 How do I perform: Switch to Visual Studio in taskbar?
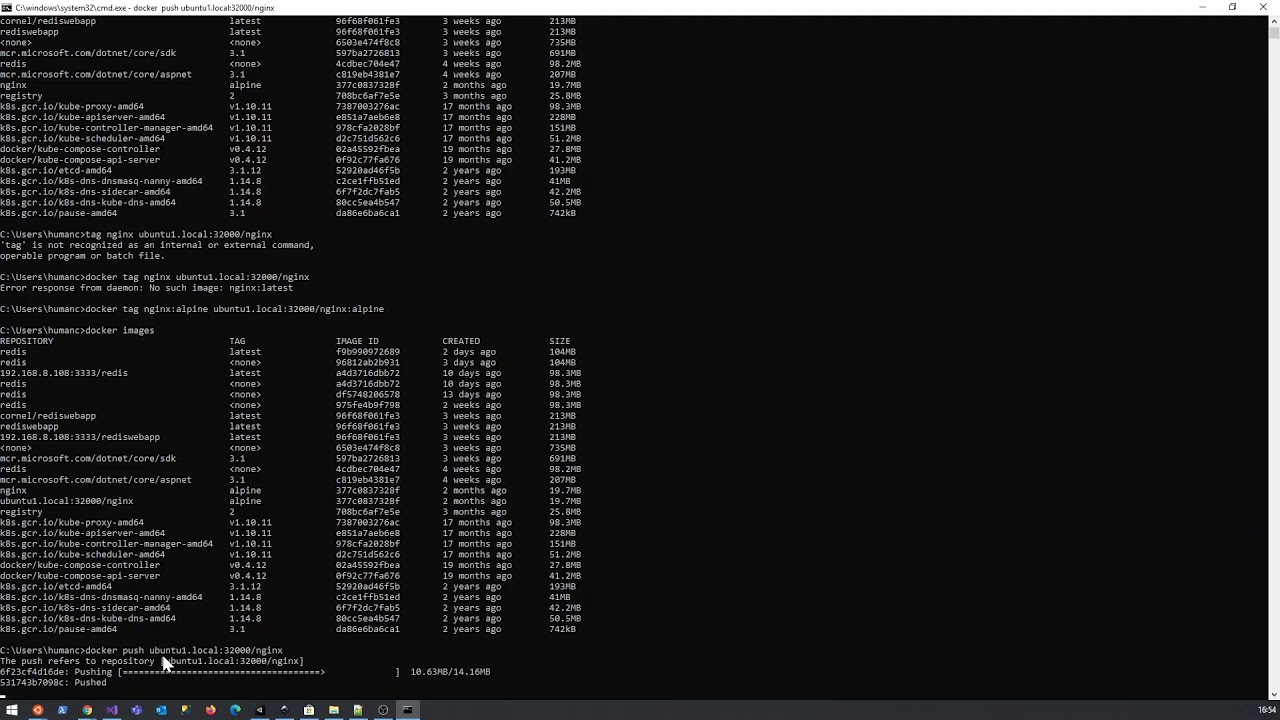(x=112, y=710)
